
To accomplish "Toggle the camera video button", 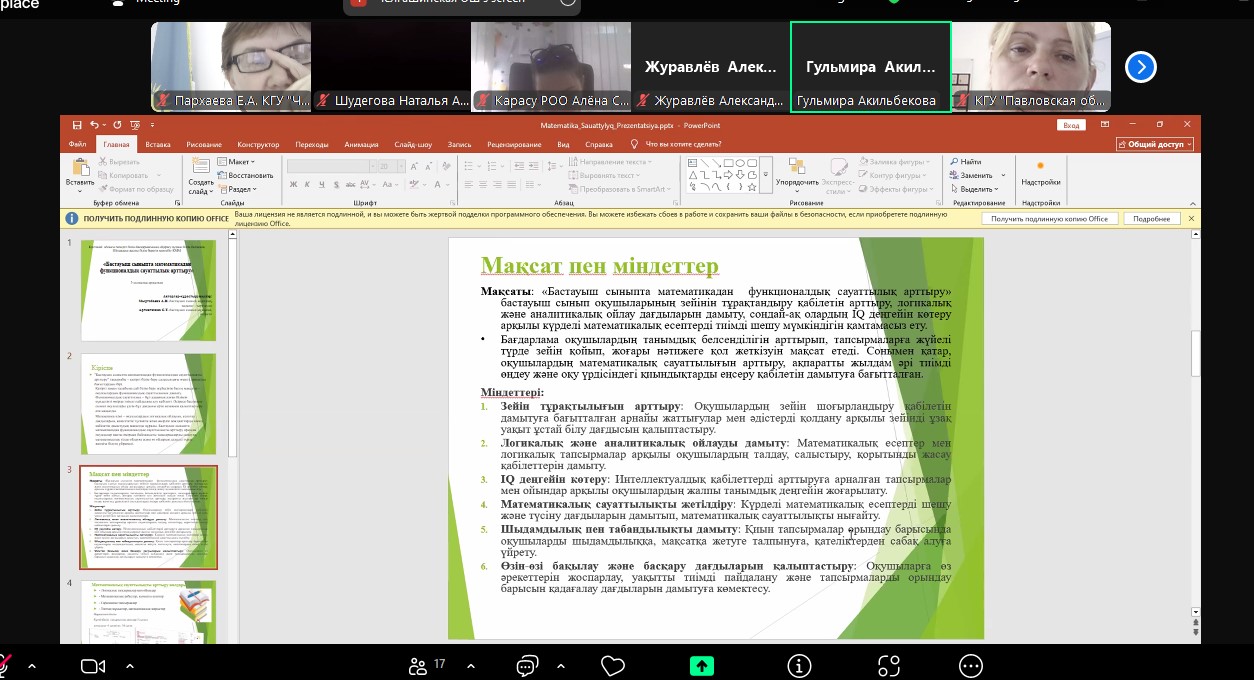I will coord(93,665).
